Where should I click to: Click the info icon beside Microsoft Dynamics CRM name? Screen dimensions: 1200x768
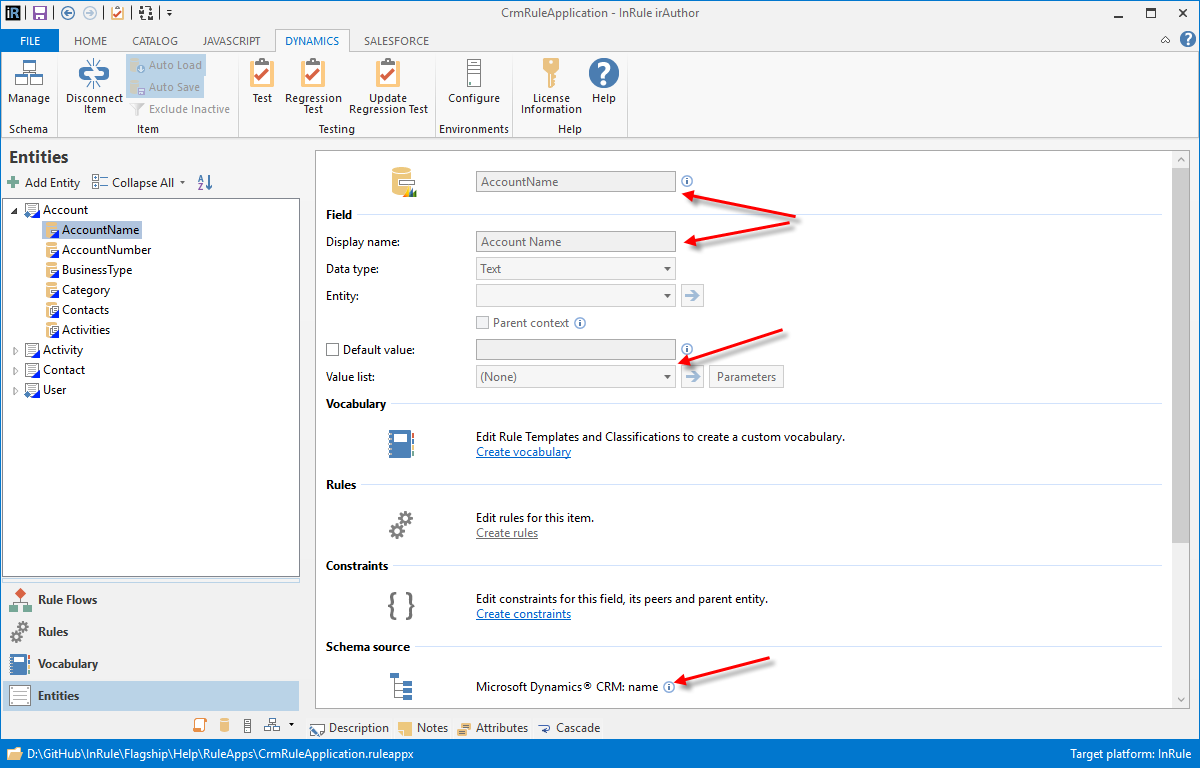tap(669, 687)
